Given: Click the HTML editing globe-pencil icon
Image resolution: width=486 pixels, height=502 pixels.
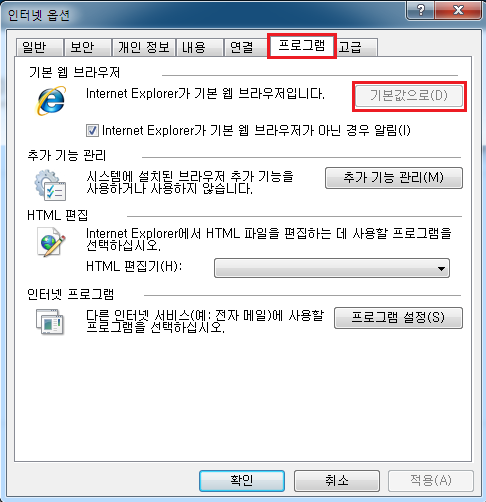Looking at the screenshot, I should [51, 242].
